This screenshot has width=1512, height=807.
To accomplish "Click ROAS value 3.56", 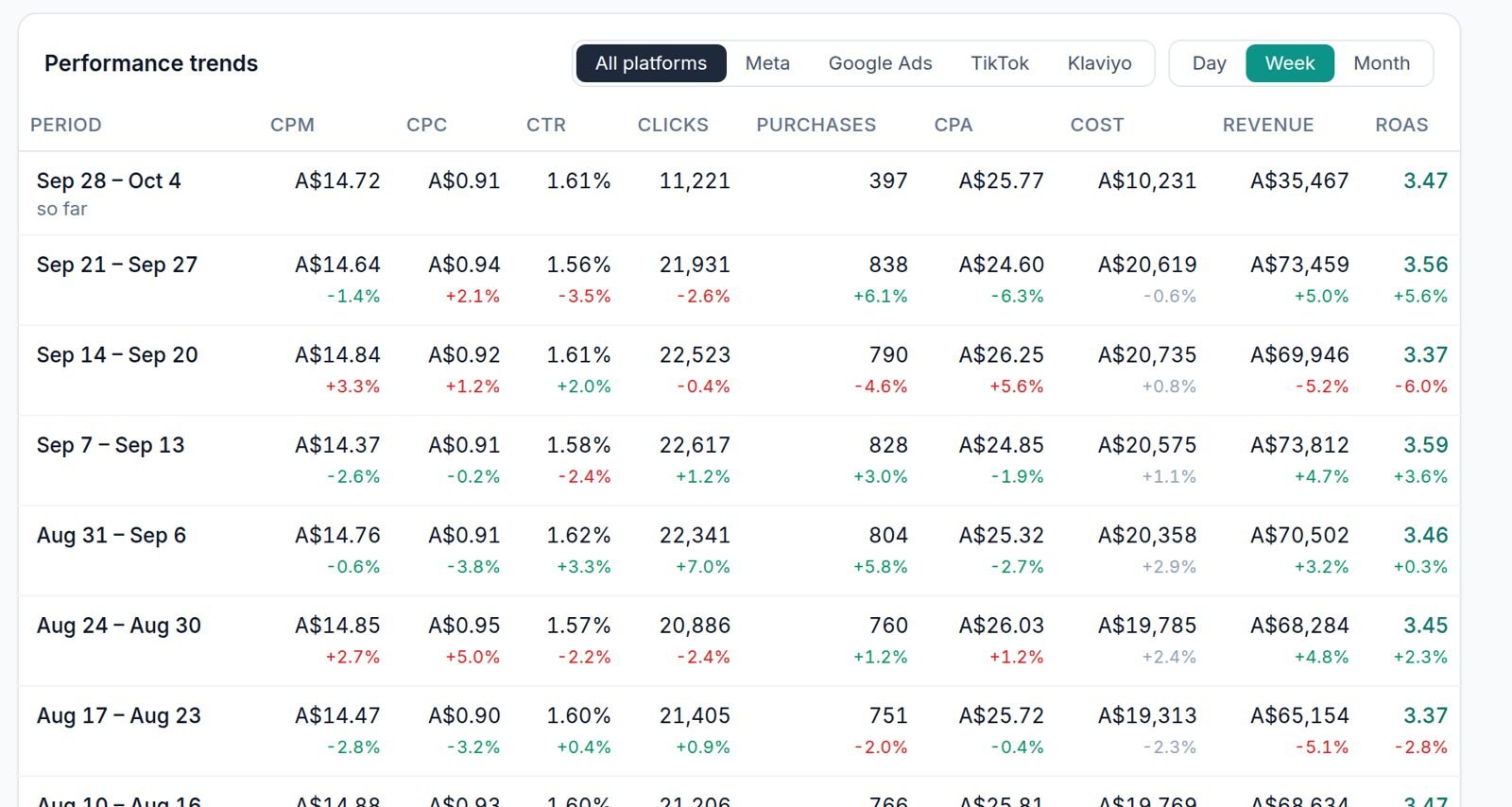I will (x=1425, y=265).
